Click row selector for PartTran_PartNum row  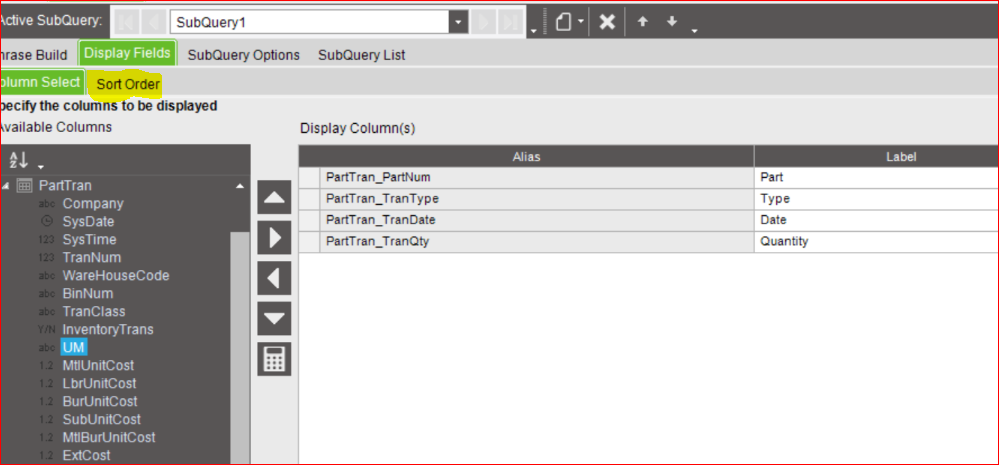pyautogui.click(x=309, y=177)
